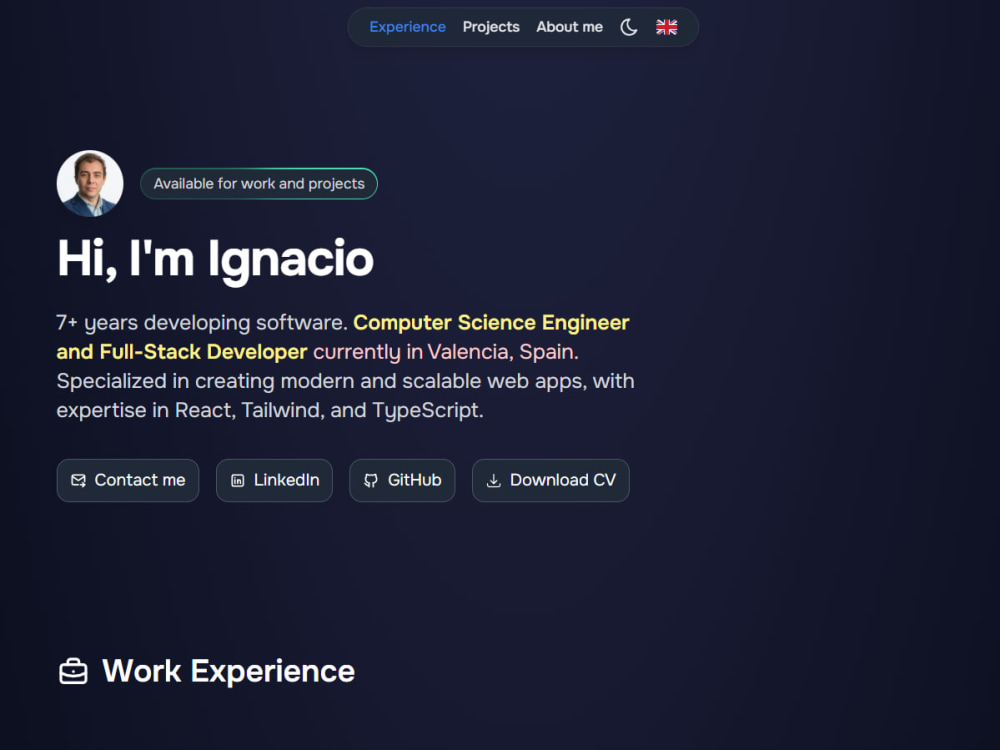This screenshot has width=1000, height=750.
Task: Click the envelope icon on Contact me
Action: (x=78, y=480)
